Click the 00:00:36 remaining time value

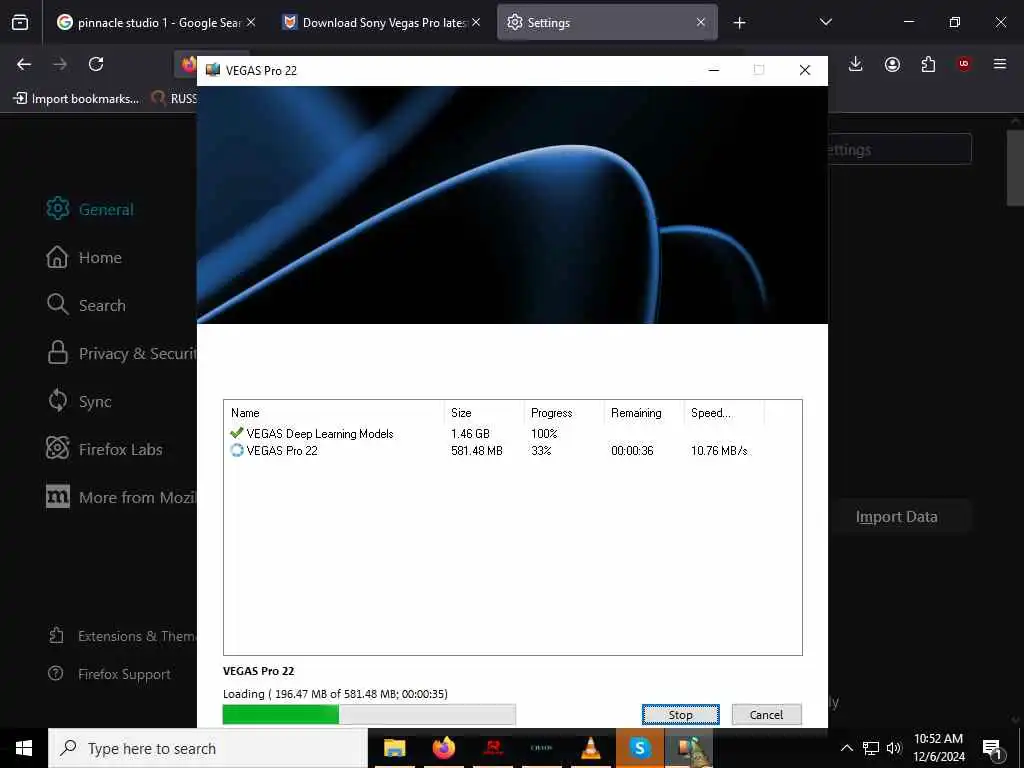click(x=632, y=451)
